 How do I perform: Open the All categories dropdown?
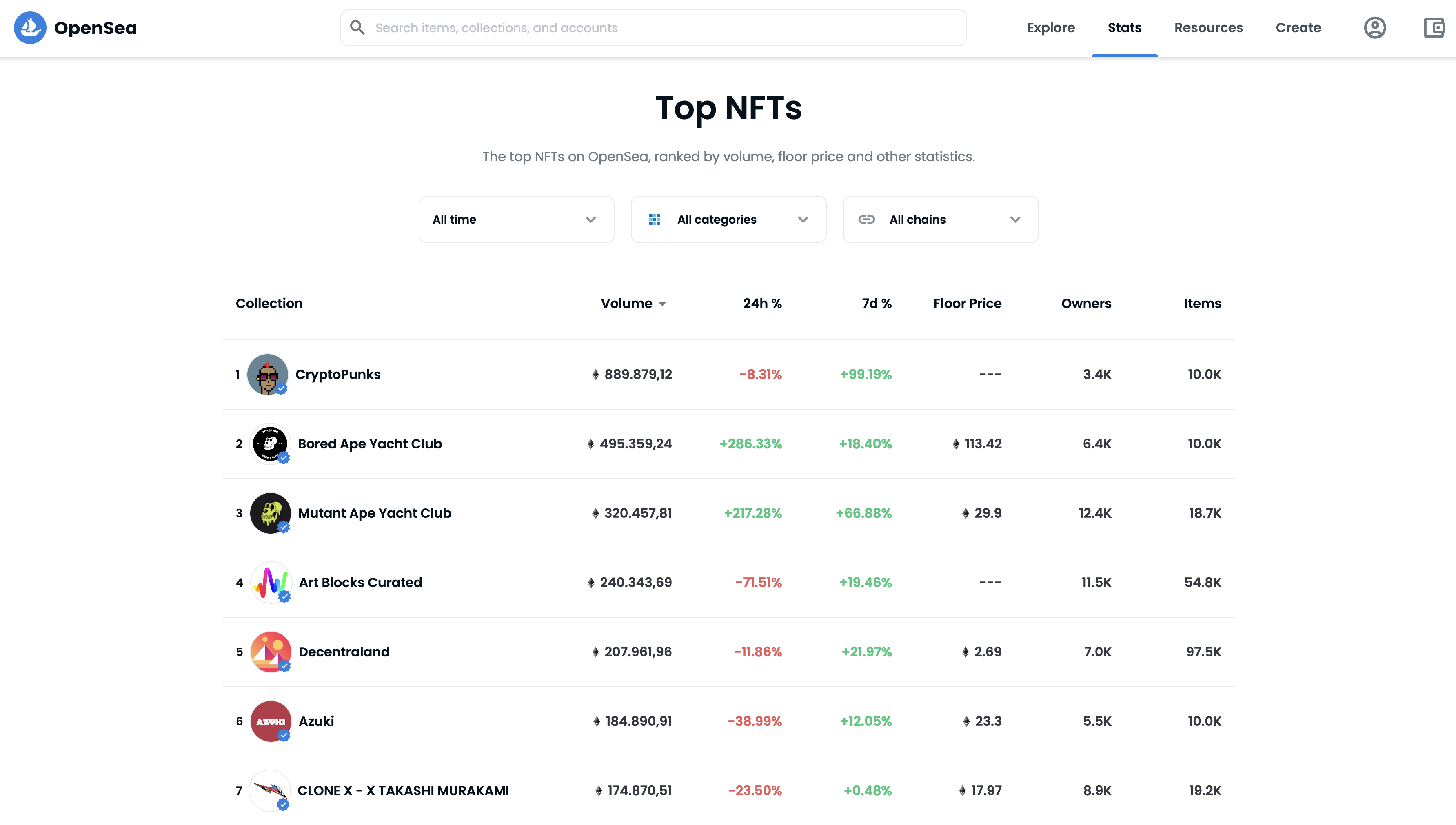(728, 219)
